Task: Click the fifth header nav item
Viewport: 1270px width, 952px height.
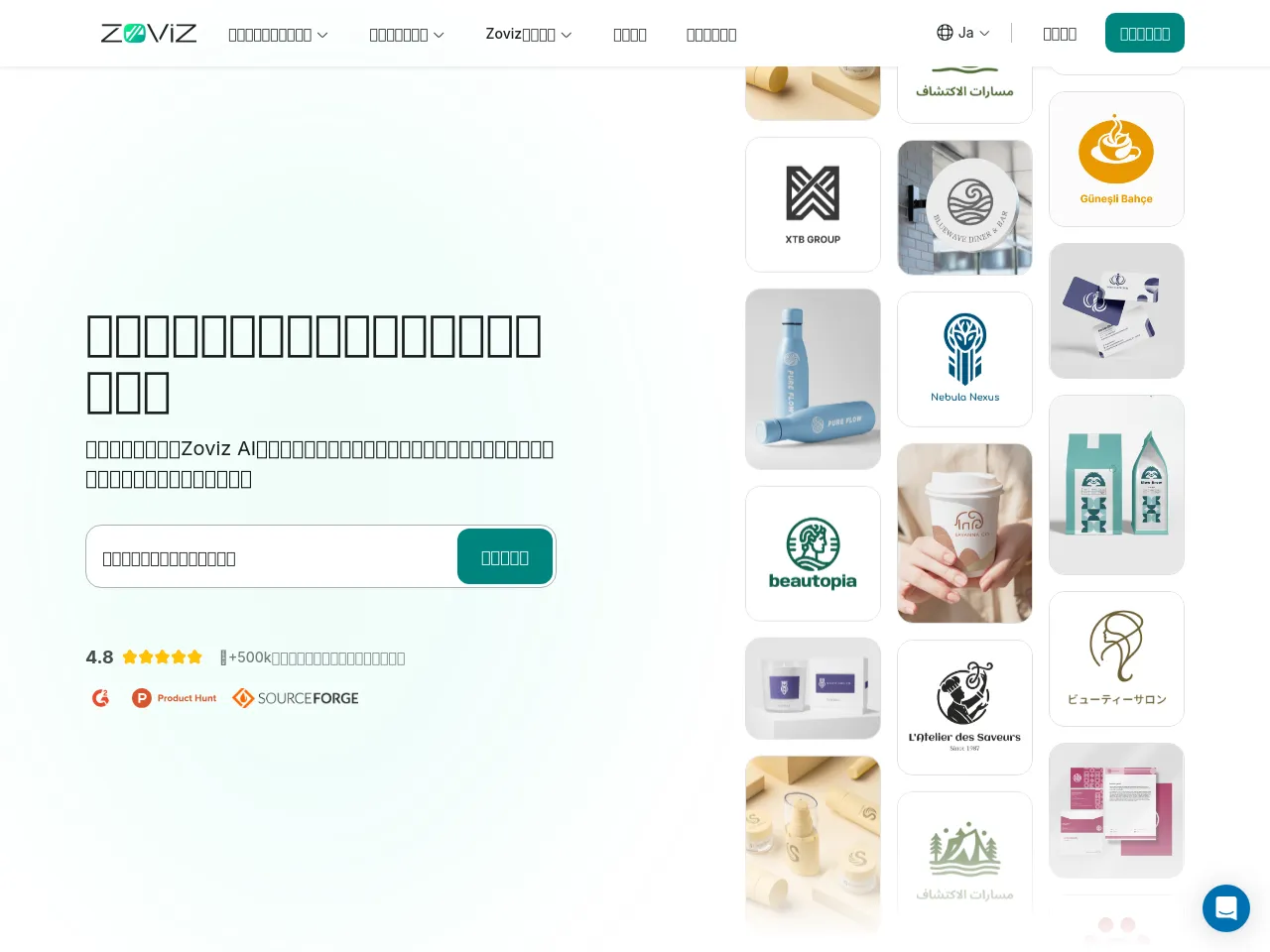Action: [711, 35]
